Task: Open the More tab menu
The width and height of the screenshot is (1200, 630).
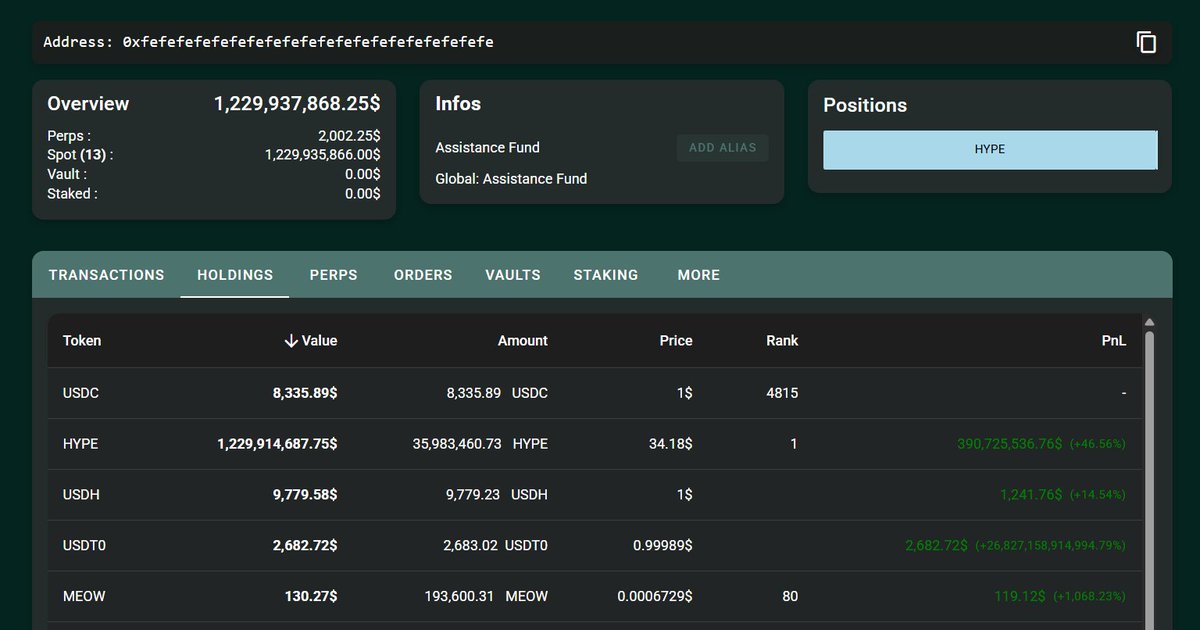Action: tap(698, 275)
